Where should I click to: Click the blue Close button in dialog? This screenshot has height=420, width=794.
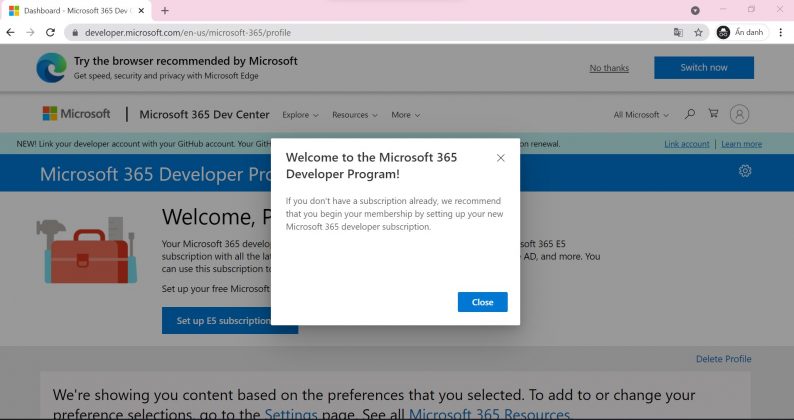pyautogui.click(x=482, y=302)
